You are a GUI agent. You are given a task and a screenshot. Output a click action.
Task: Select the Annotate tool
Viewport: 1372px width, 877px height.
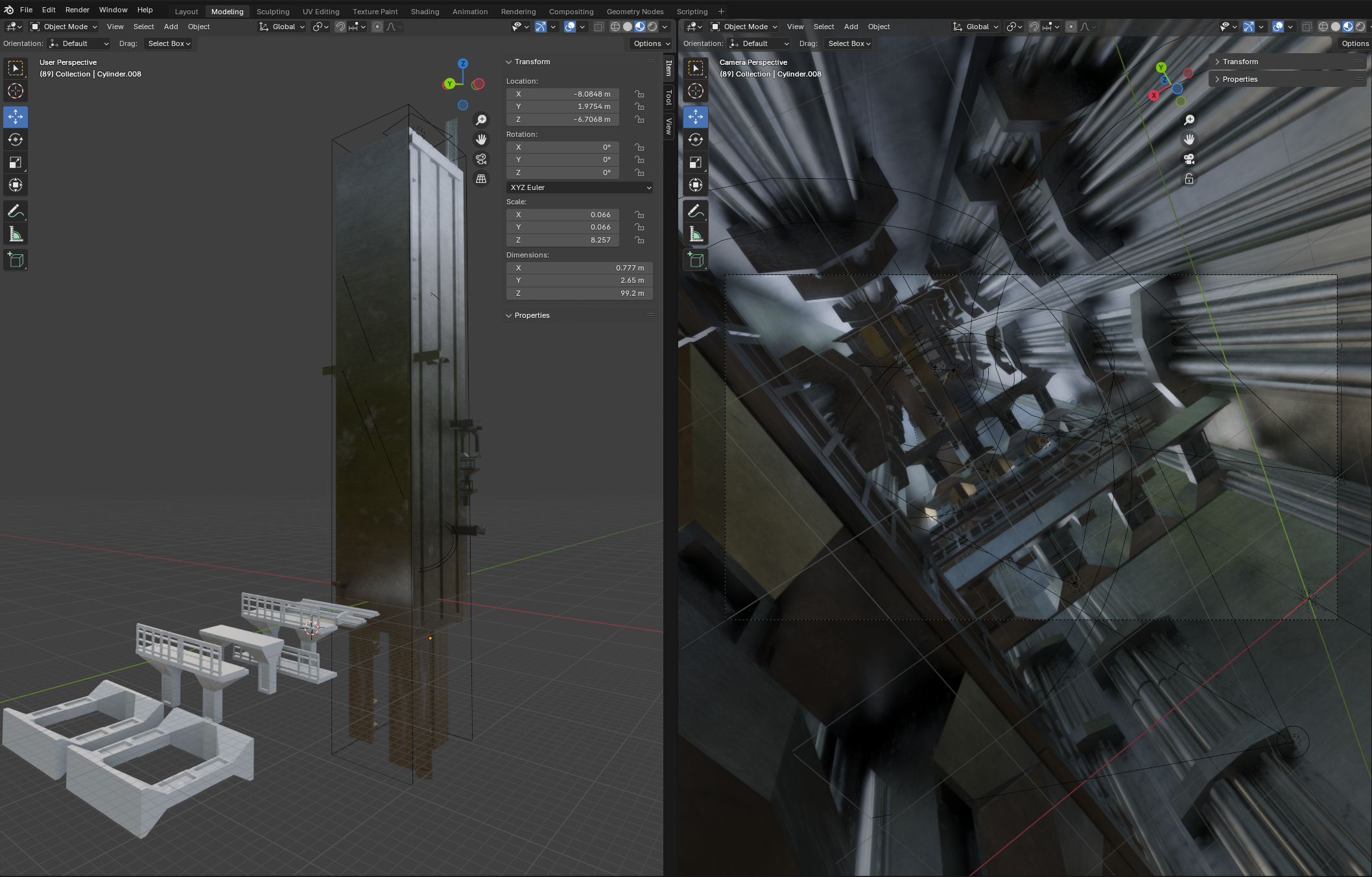point(15,210)
